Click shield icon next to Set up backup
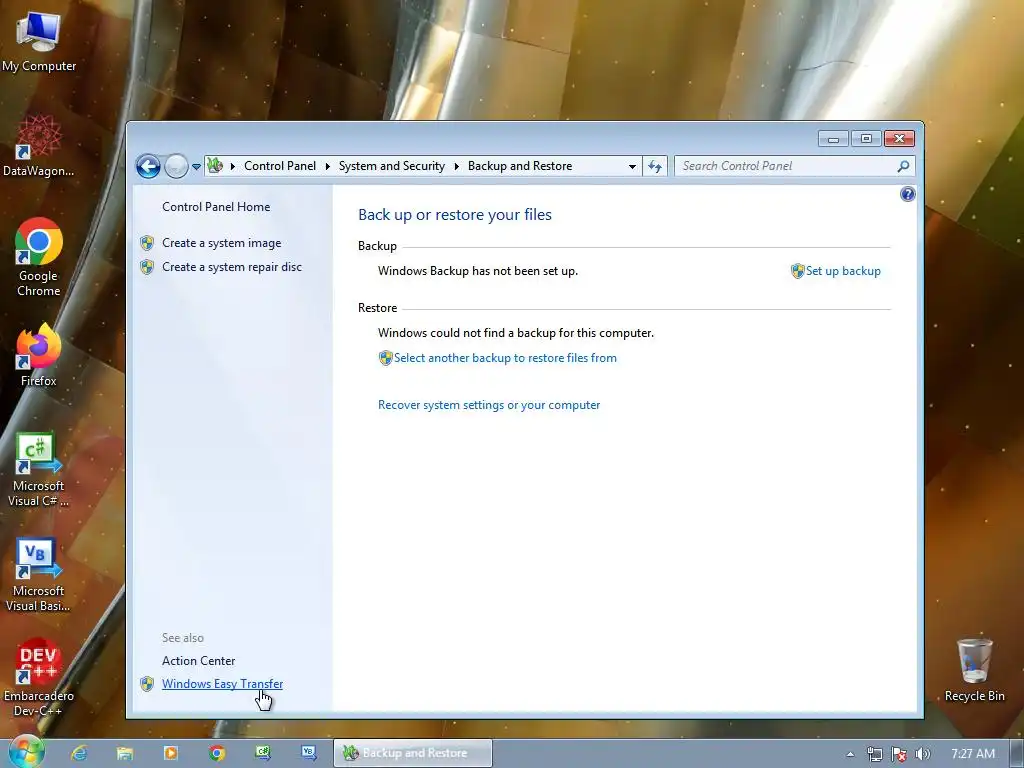Screen dimensions: 1024x768 pos(797,271)
